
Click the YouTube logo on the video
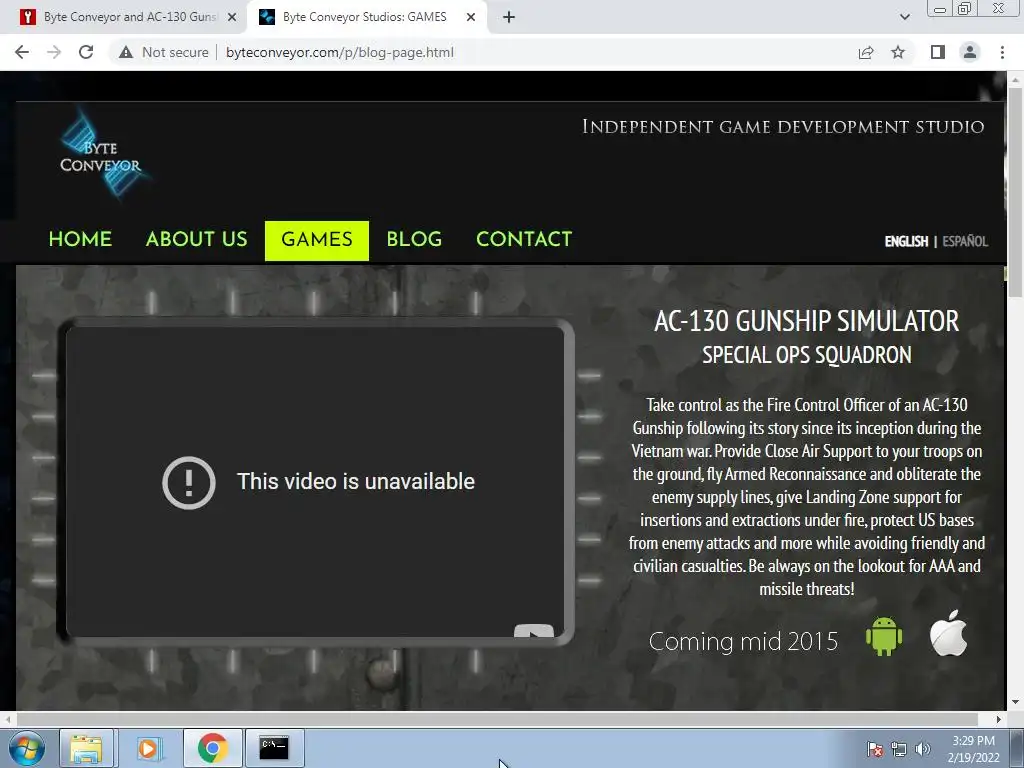click(x=534, y=630)
